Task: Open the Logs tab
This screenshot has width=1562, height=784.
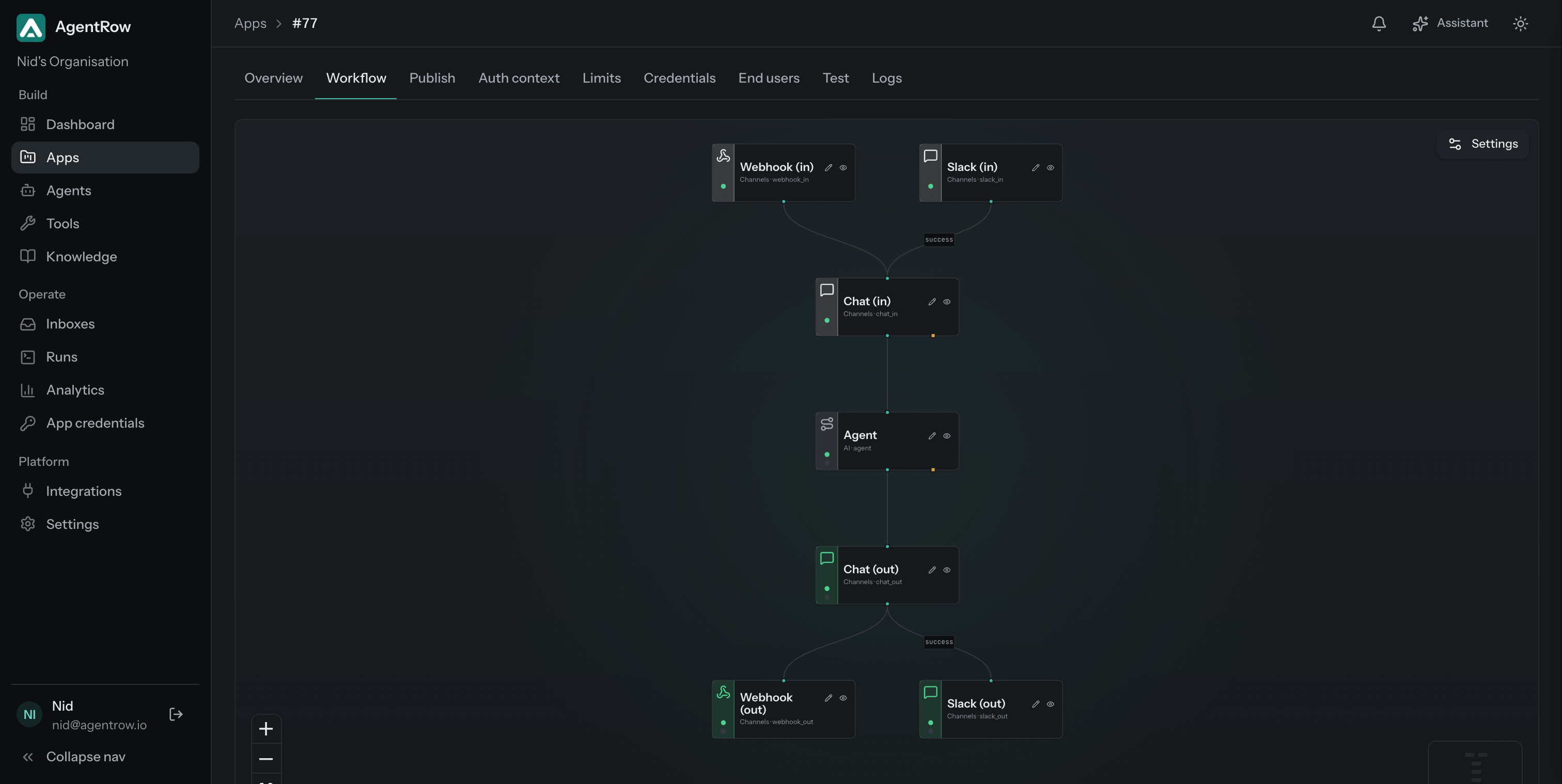Action: point(886,78)
